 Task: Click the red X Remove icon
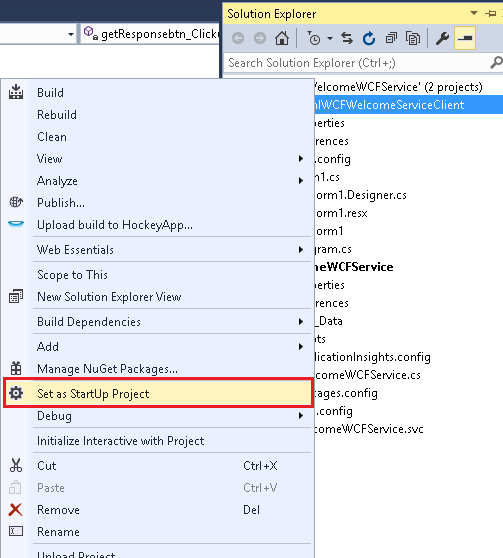pos(15,510)
